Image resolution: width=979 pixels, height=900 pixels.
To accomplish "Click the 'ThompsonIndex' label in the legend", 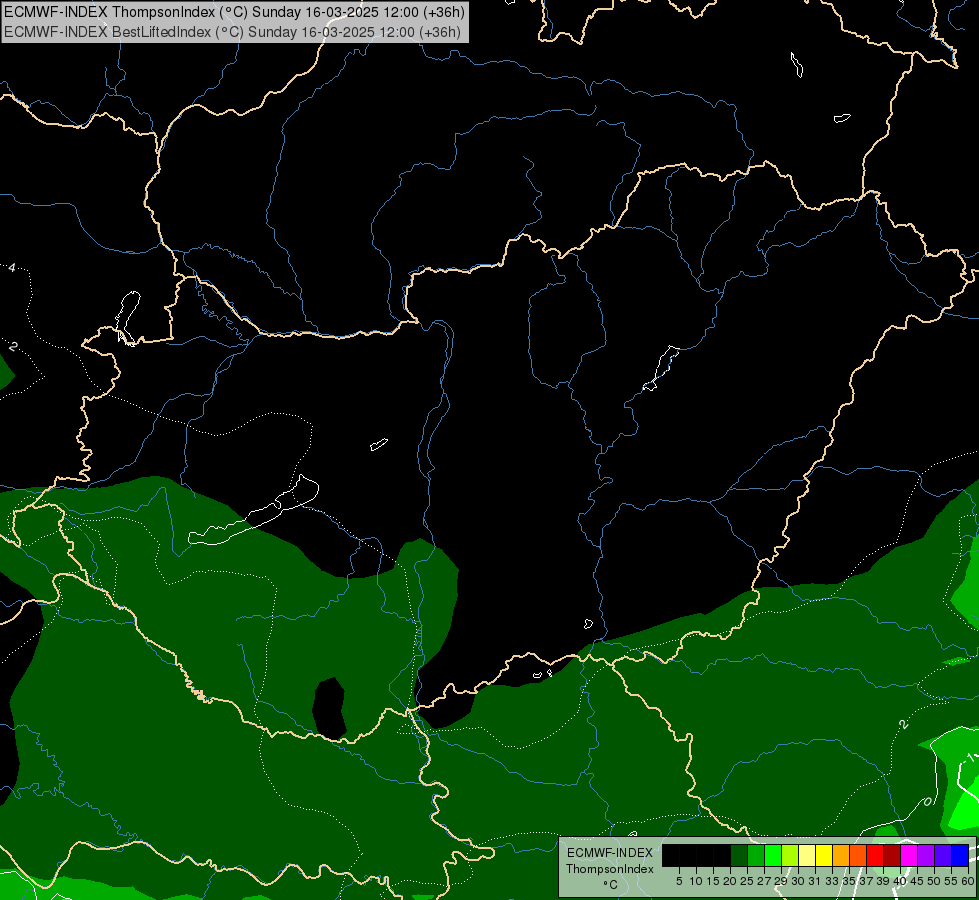I will tap(610, 869).
